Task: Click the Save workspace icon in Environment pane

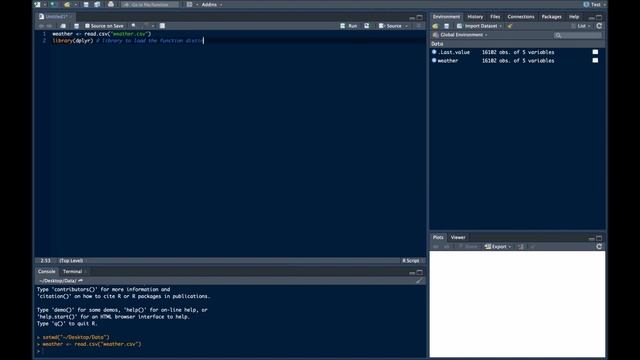Action: [x=447, y=26]
